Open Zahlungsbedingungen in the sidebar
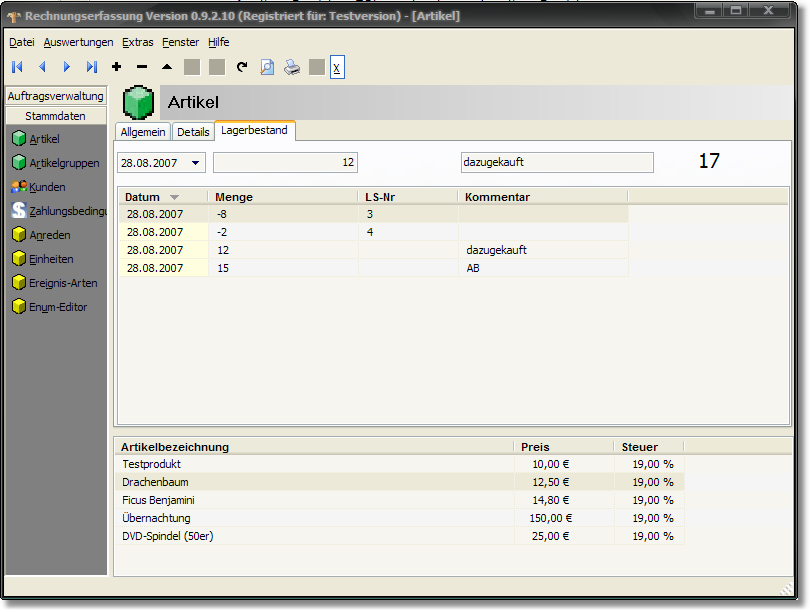810x612 pixels. 59,211
